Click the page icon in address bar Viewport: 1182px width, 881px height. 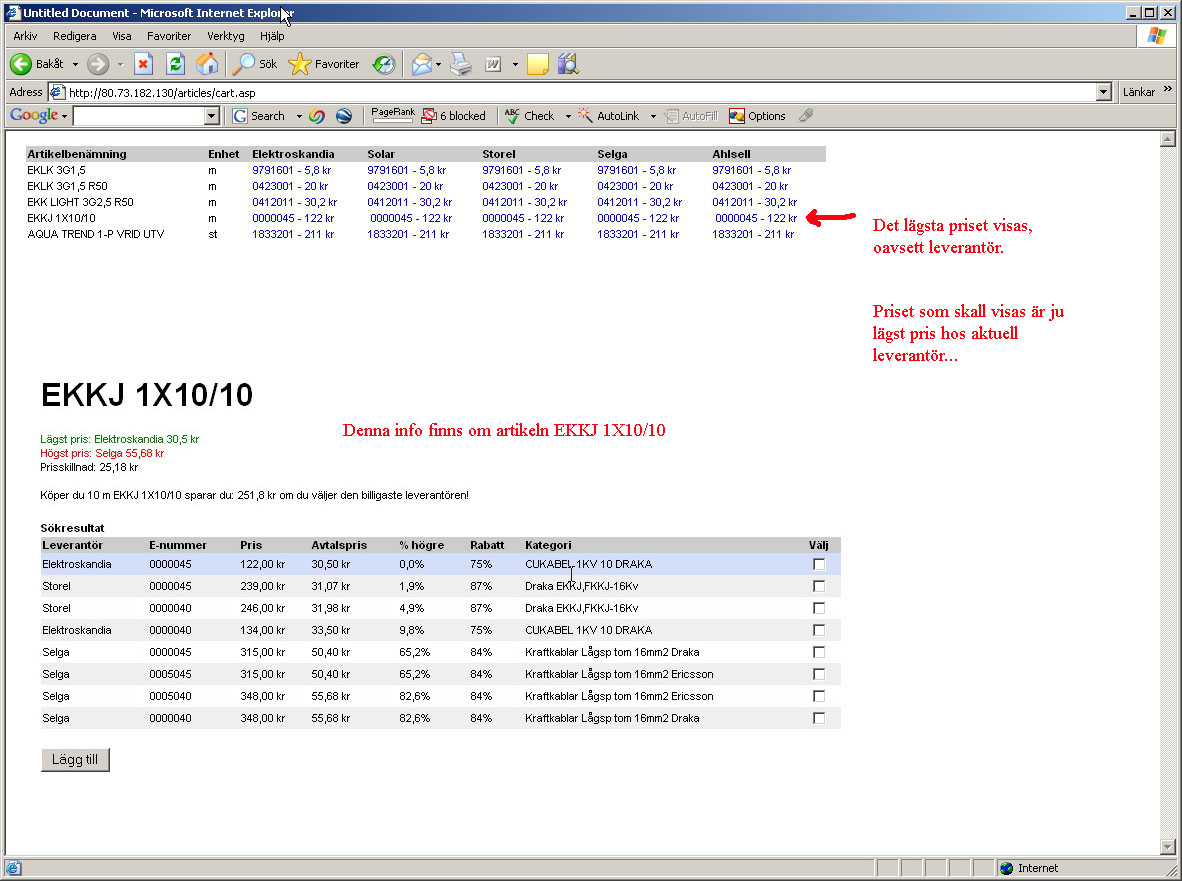57,93
